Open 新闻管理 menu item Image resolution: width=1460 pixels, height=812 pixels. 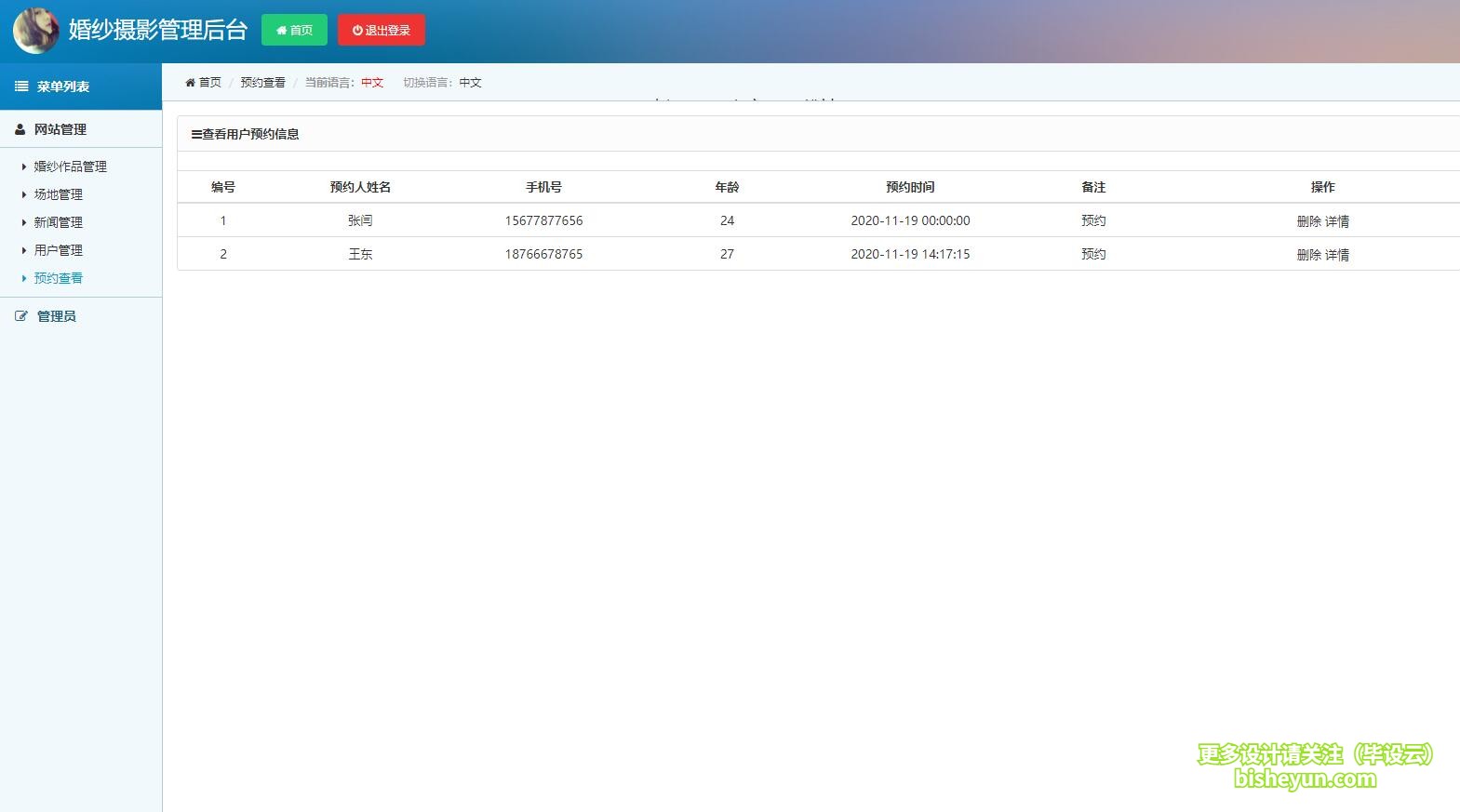tap(59, 222)
